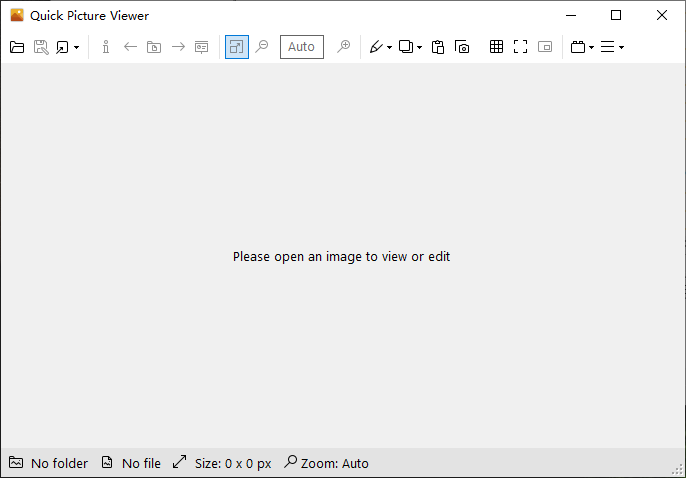Close the Quick Picture Viewer window

(662, 15)
